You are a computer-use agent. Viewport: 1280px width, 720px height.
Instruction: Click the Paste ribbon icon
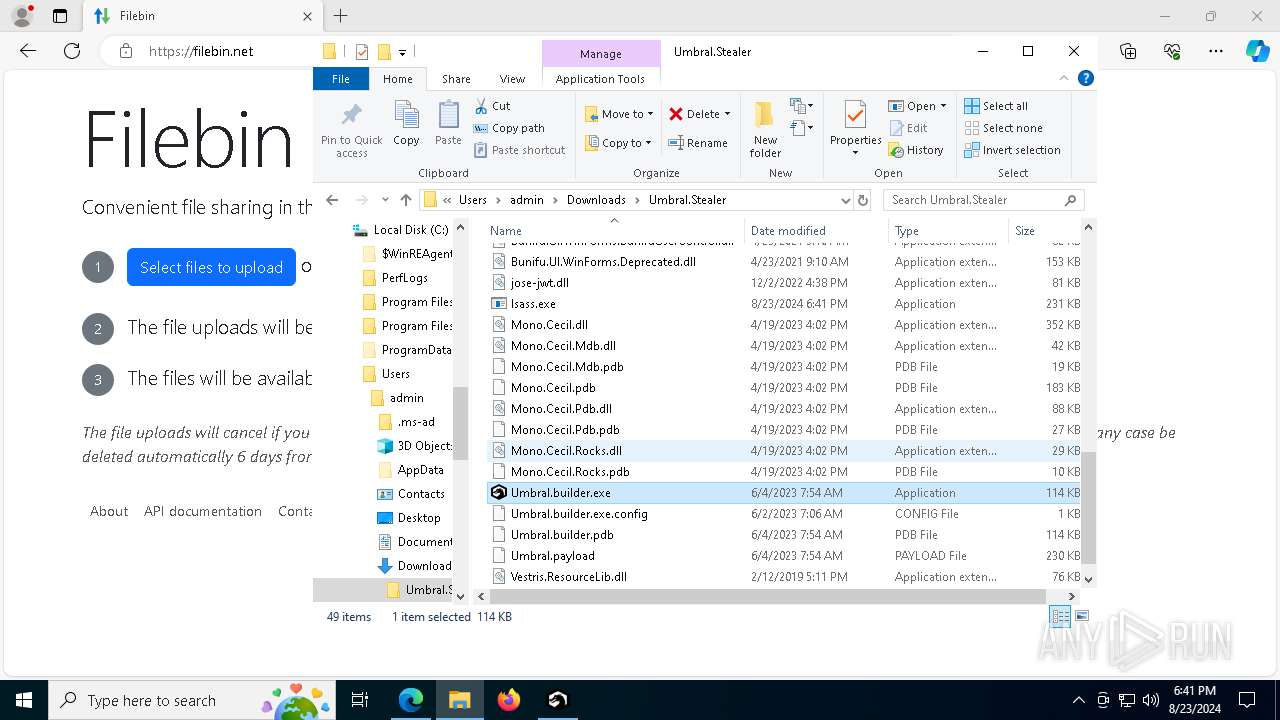pyautogui.click(x=448, y=124)
